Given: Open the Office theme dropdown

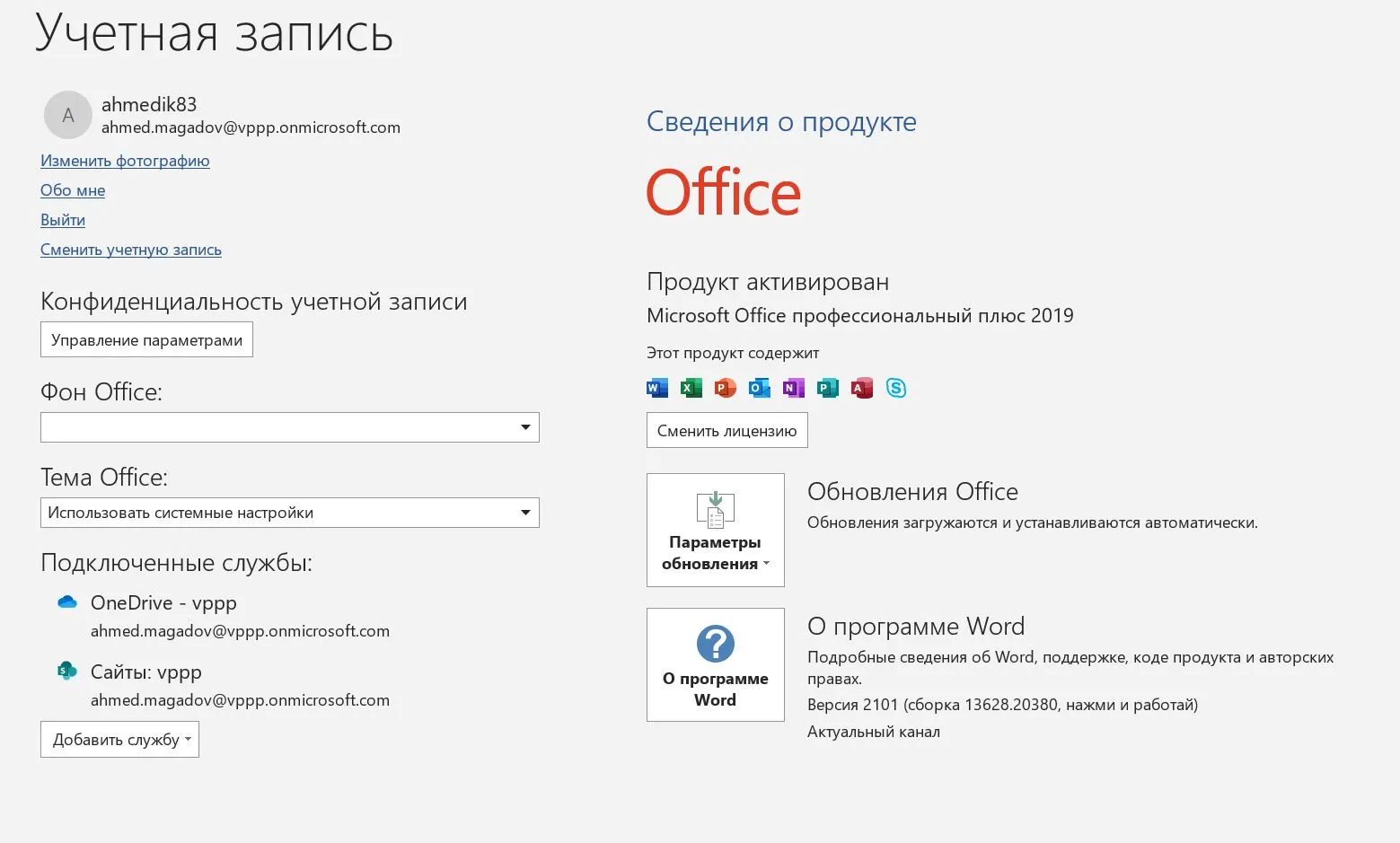Looking at the screenshot, I should pyautogui.click(x=290, y=513).
